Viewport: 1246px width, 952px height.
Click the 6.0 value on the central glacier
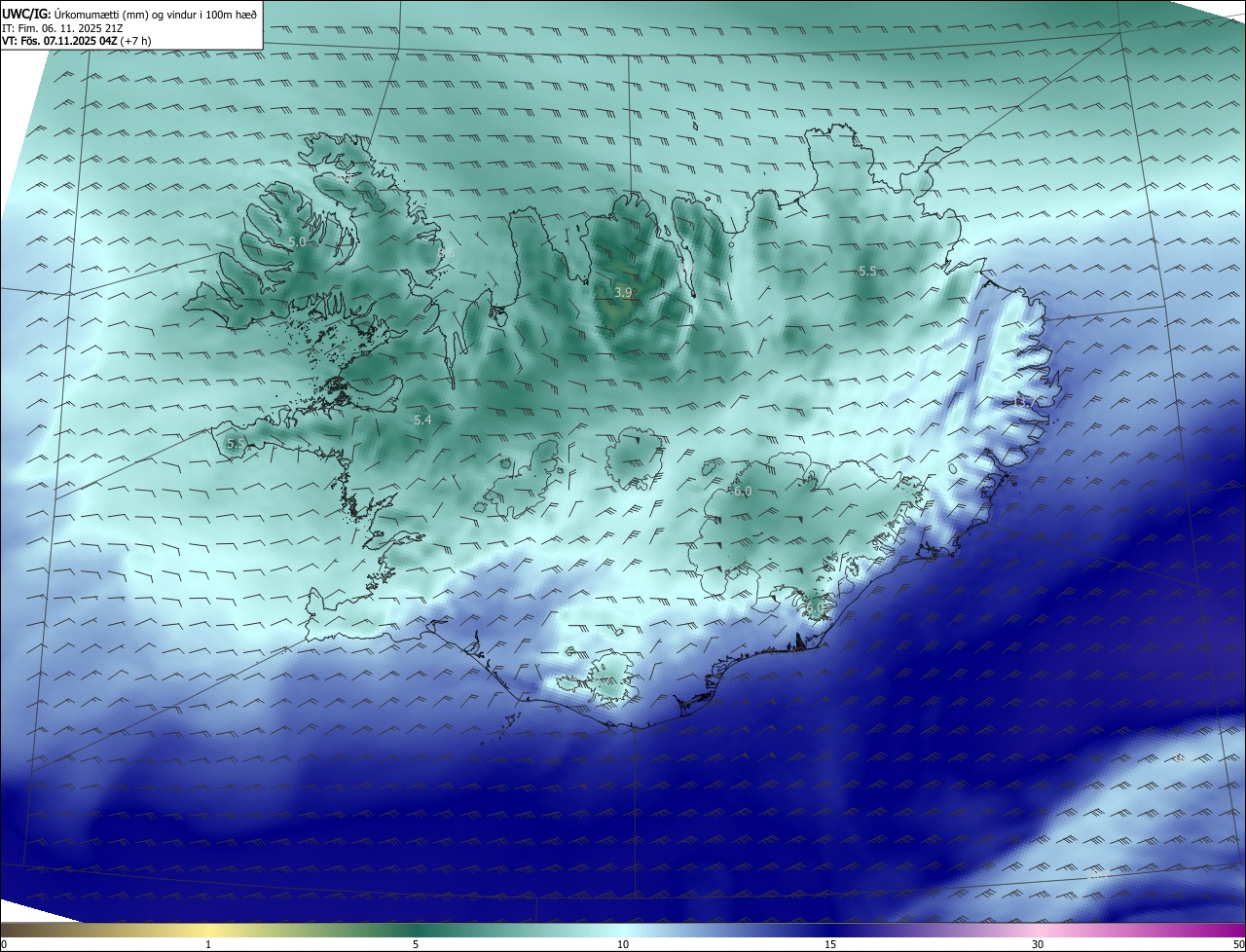pyautogui.click(x=743, y=492)
